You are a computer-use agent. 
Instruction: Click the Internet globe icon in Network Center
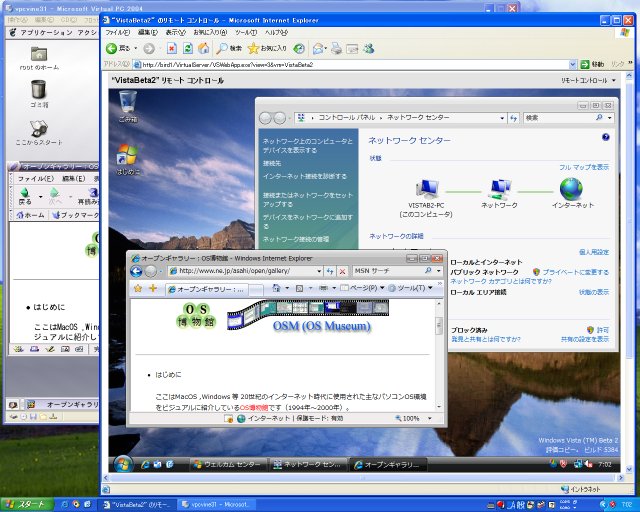point(571,189)
